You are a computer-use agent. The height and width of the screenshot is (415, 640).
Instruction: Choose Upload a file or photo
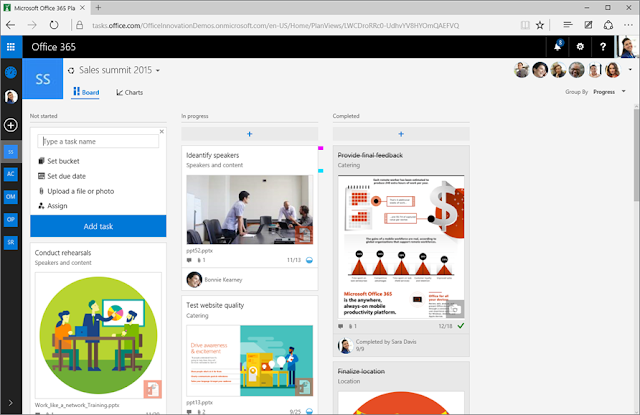(x=76, y=191)
